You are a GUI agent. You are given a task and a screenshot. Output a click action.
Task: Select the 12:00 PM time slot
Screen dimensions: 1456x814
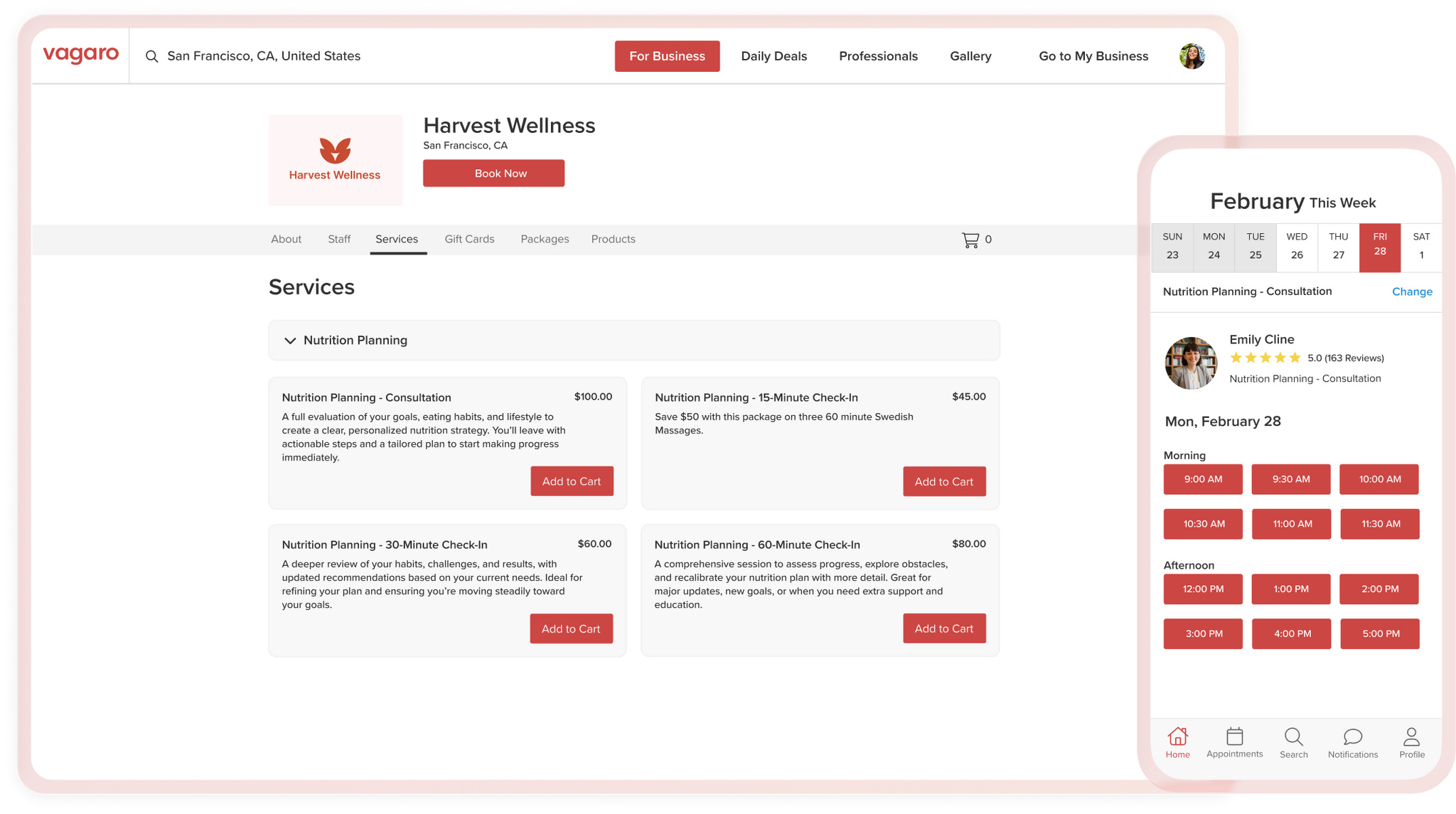pyautogui.click(x=1203, y=589)
